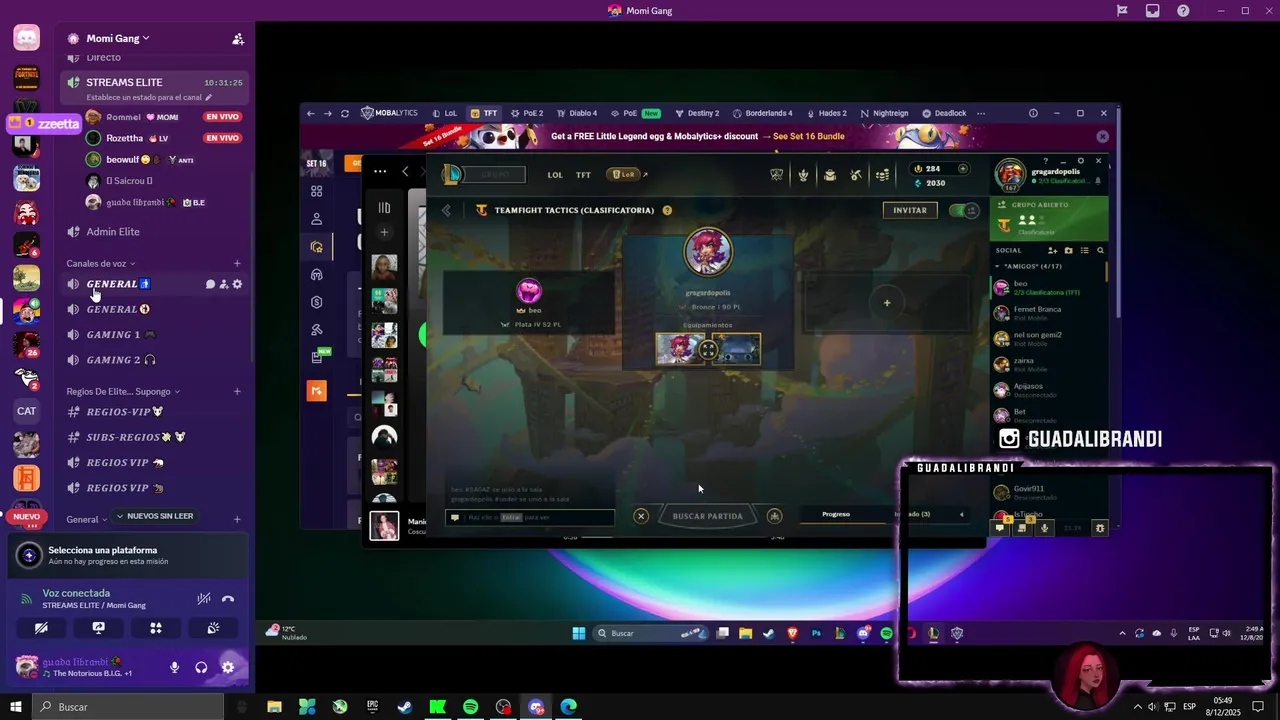Open Epic Games Launcher from Windows taskbar

[x=372, y=707]
